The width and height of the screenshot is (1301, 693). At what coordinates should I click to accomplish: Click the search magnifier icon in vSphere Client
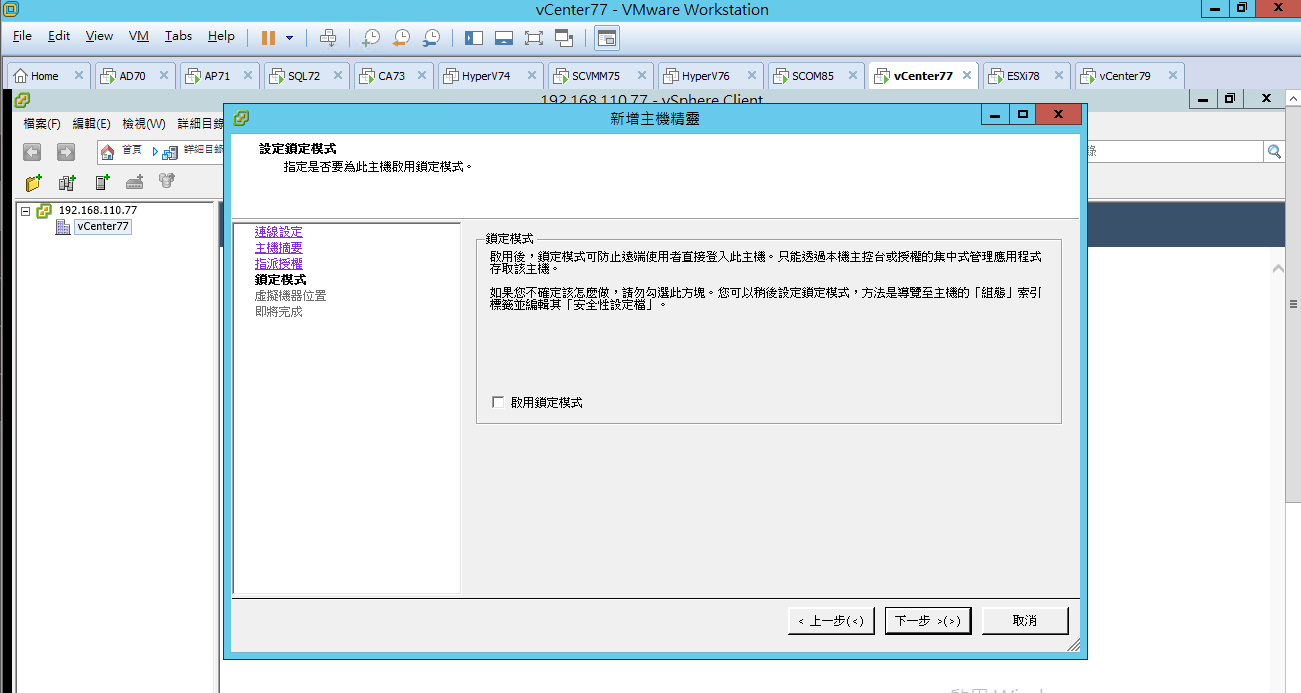click(x=1274, y=152)
